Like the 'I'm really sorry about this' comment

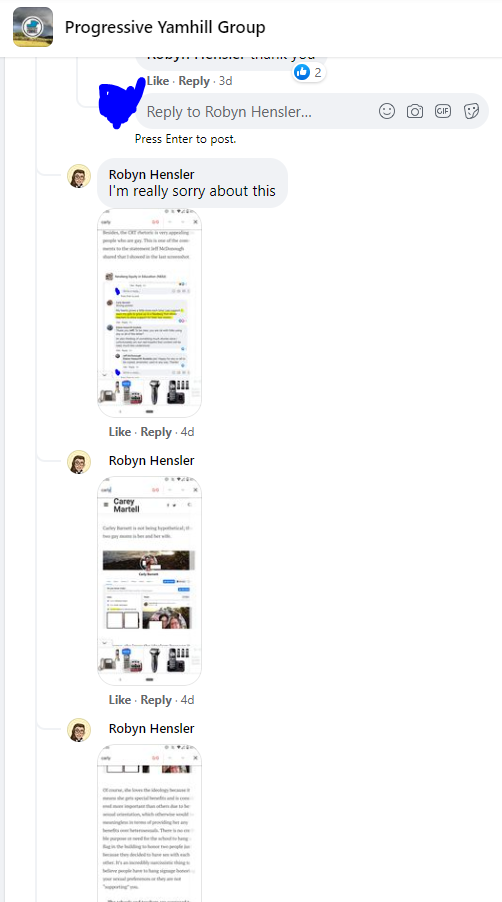click(120, 432)
